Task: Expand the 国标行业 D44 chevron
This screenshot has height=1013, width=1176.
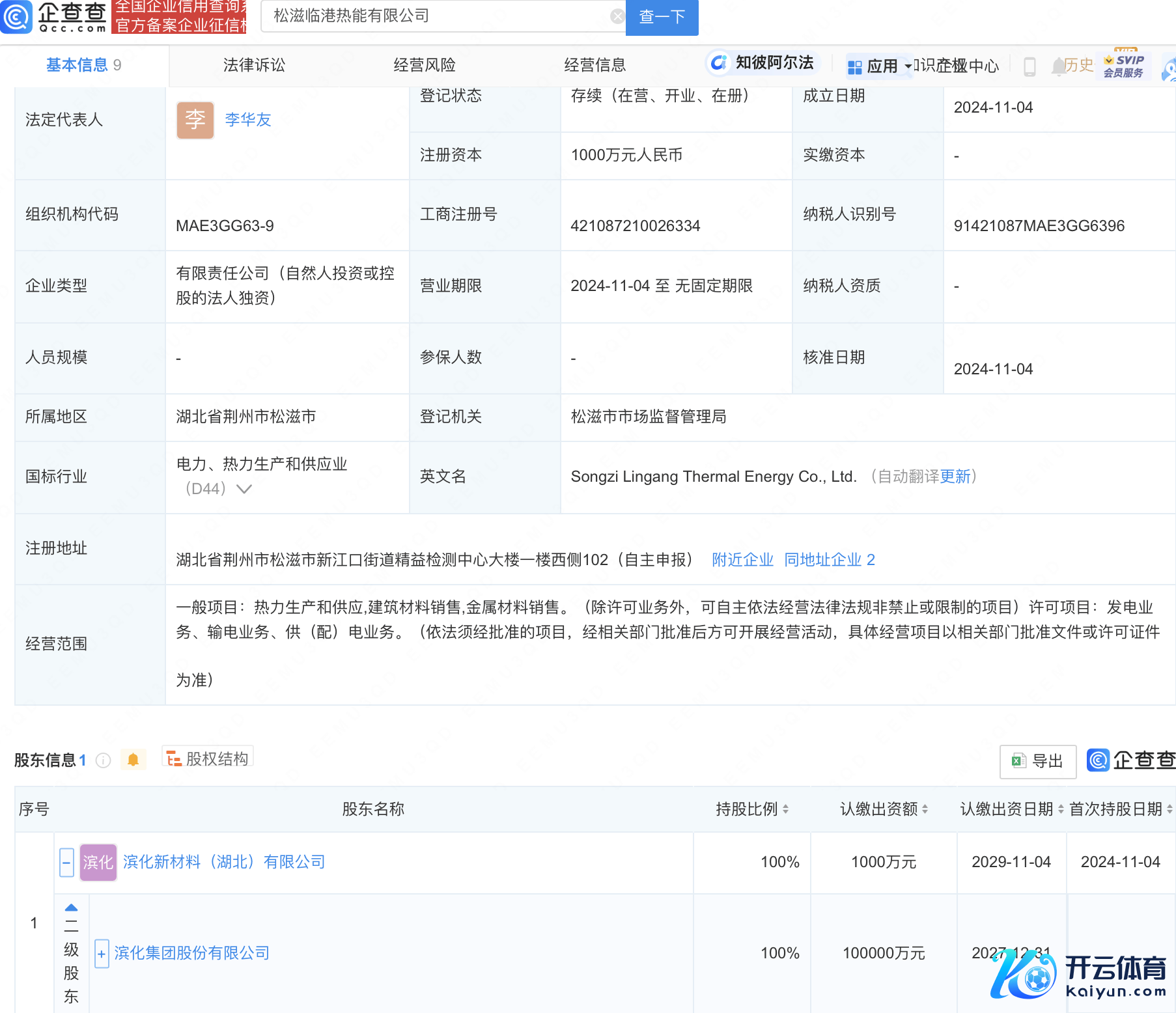Action: (x=244, y=489)
